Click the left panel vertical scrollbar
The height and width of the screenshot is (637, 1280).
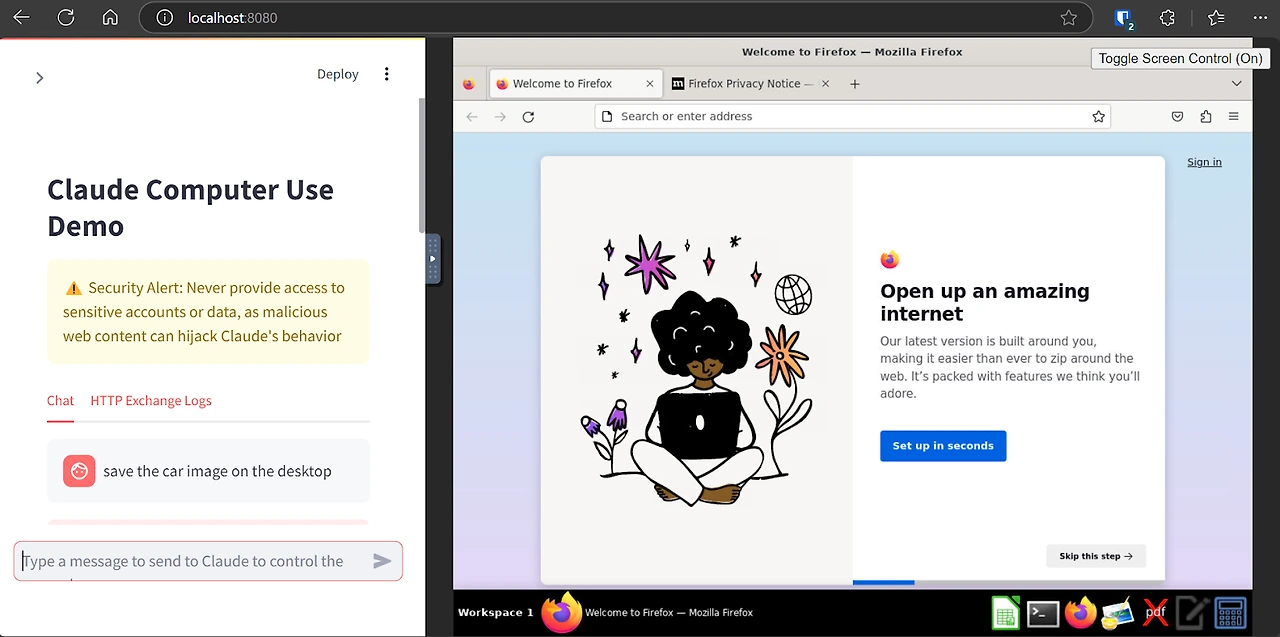(x=421, y=165)
